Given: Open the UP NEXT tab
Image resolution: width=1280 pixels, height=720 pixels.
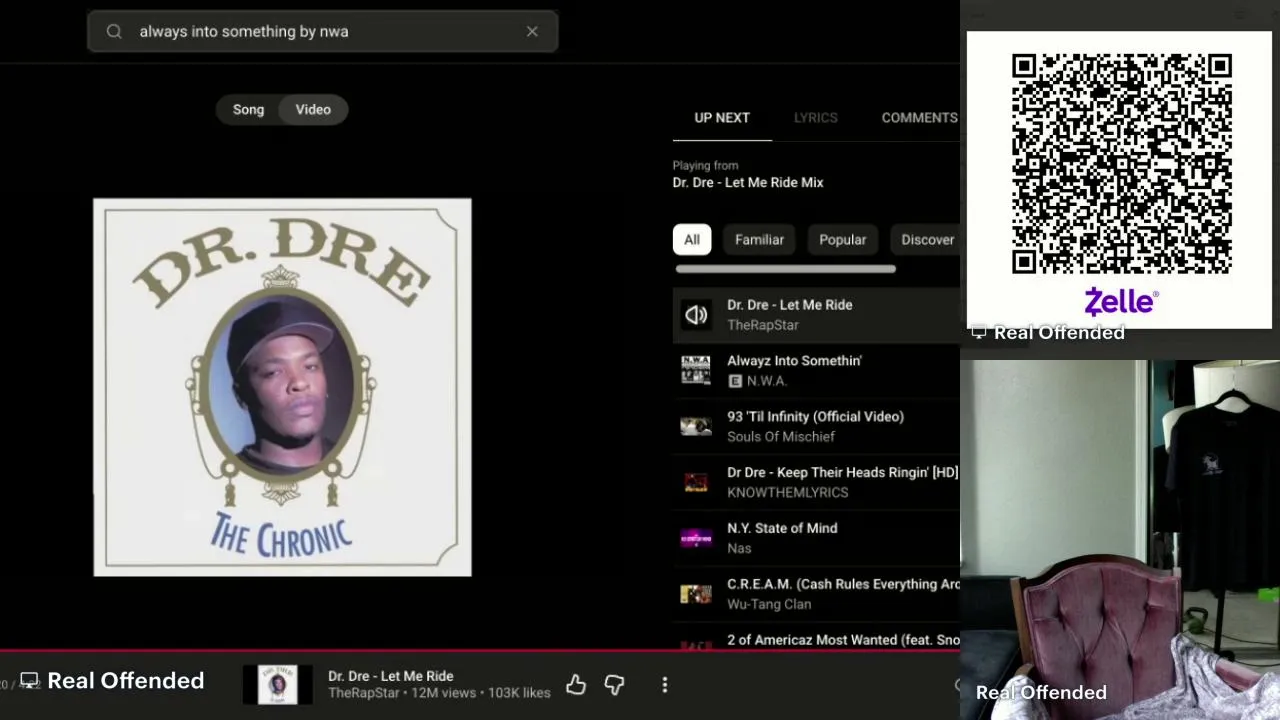Looking at the screenshot, I should pyautogui.click(x=722, y=118).
